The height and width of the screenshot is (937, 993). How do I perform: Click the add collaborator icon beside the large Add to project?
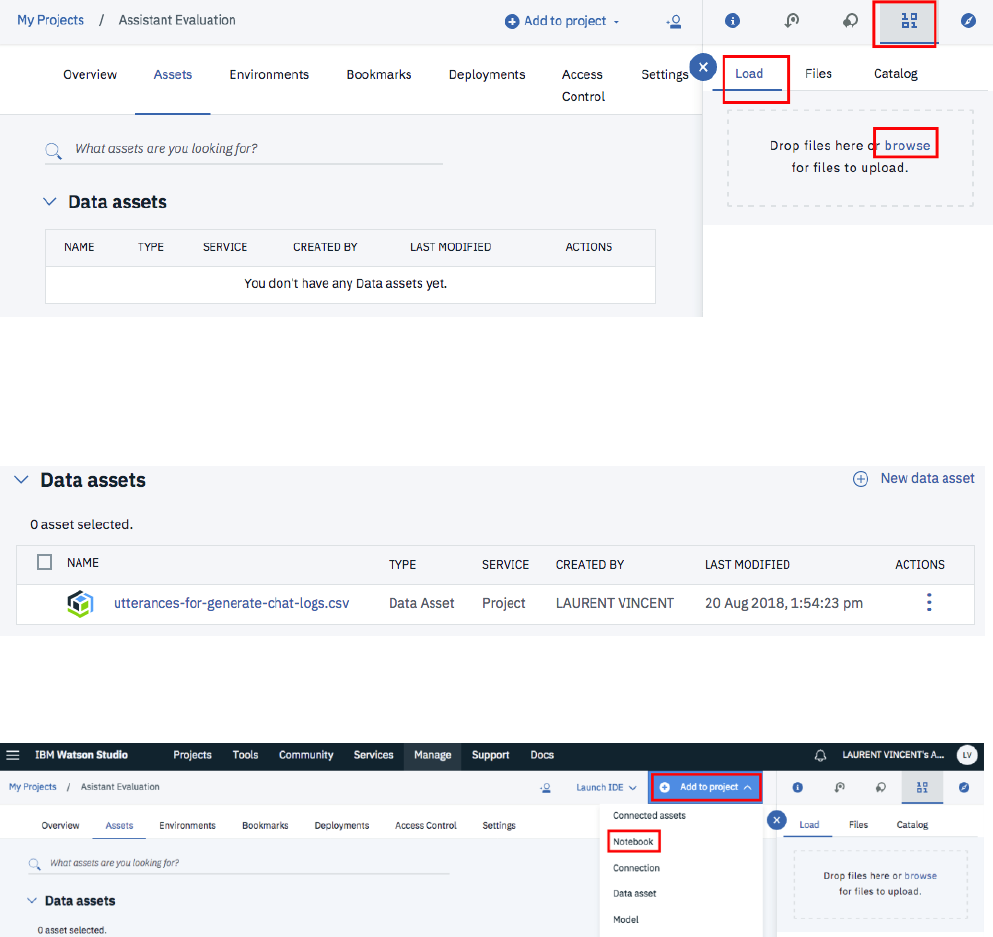coord(674,22)
